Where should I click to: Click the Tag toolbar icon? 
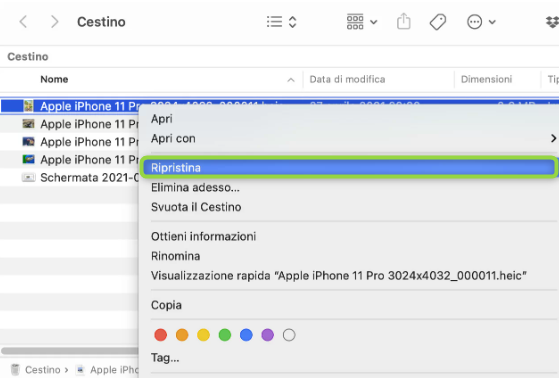(x=438, y=22)
